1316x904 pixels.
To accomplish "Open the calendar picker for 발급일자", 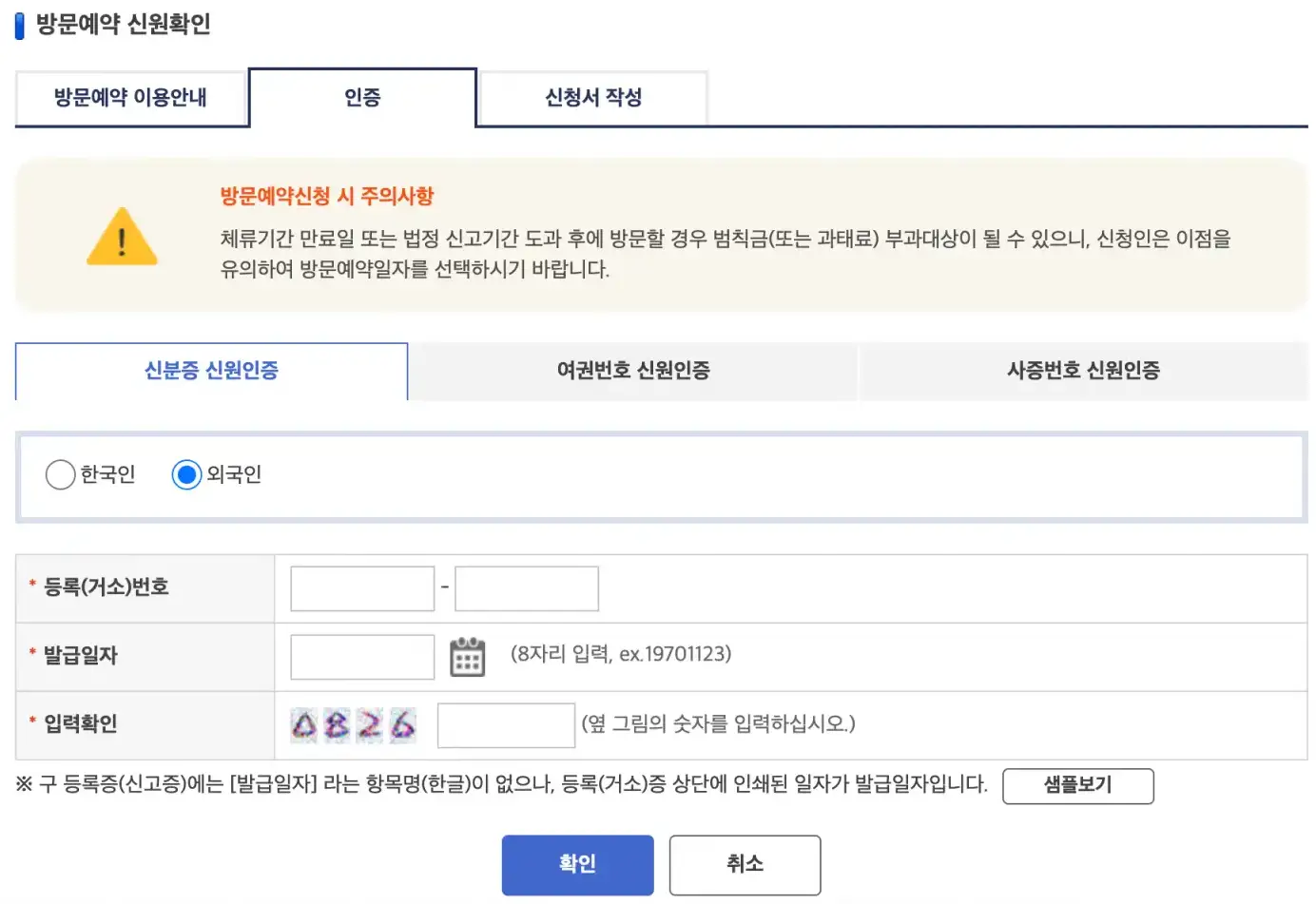I will click(x=468, y=656).
